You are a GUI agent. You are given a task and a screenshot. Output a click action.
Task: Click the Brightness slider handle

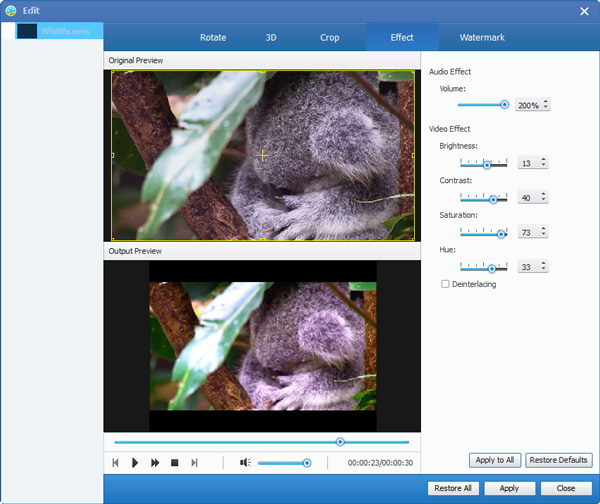pyautogui.click(x=487, y=165)
